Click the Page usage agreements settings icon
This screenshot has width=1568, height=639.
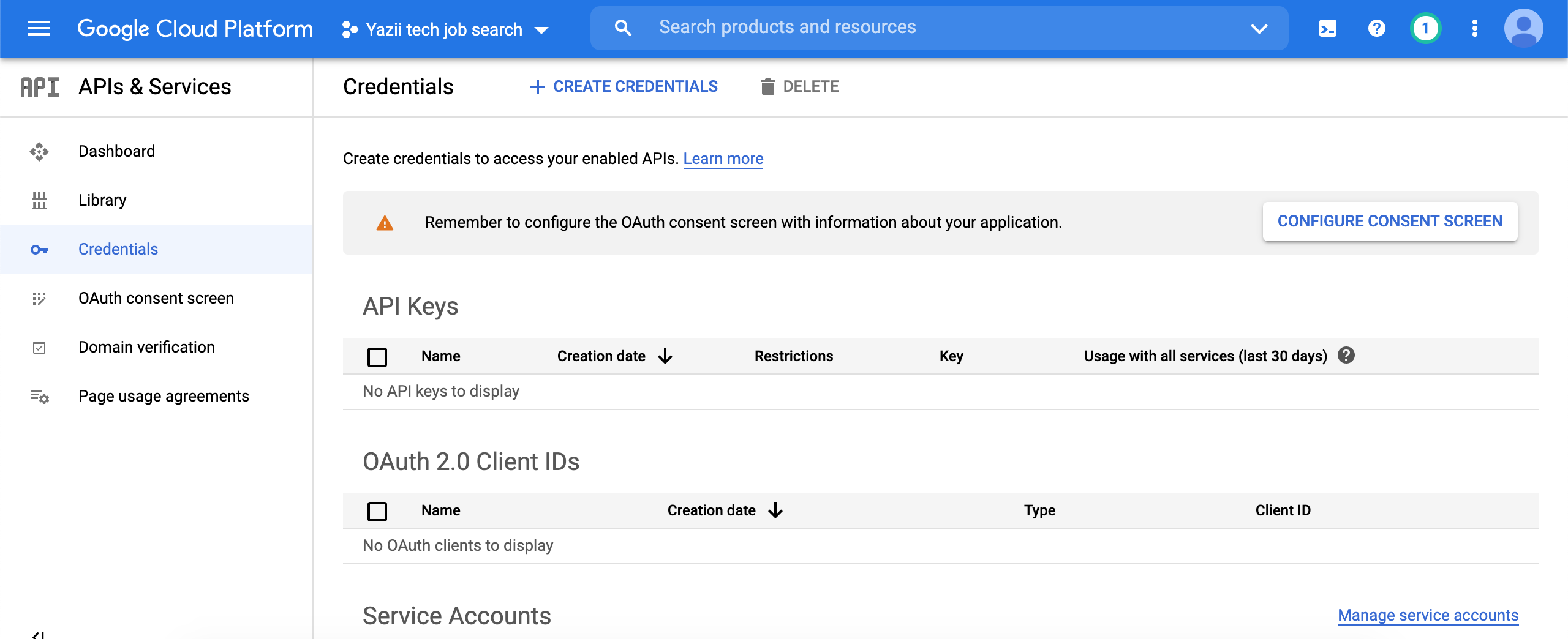click(x=39, y=397)
